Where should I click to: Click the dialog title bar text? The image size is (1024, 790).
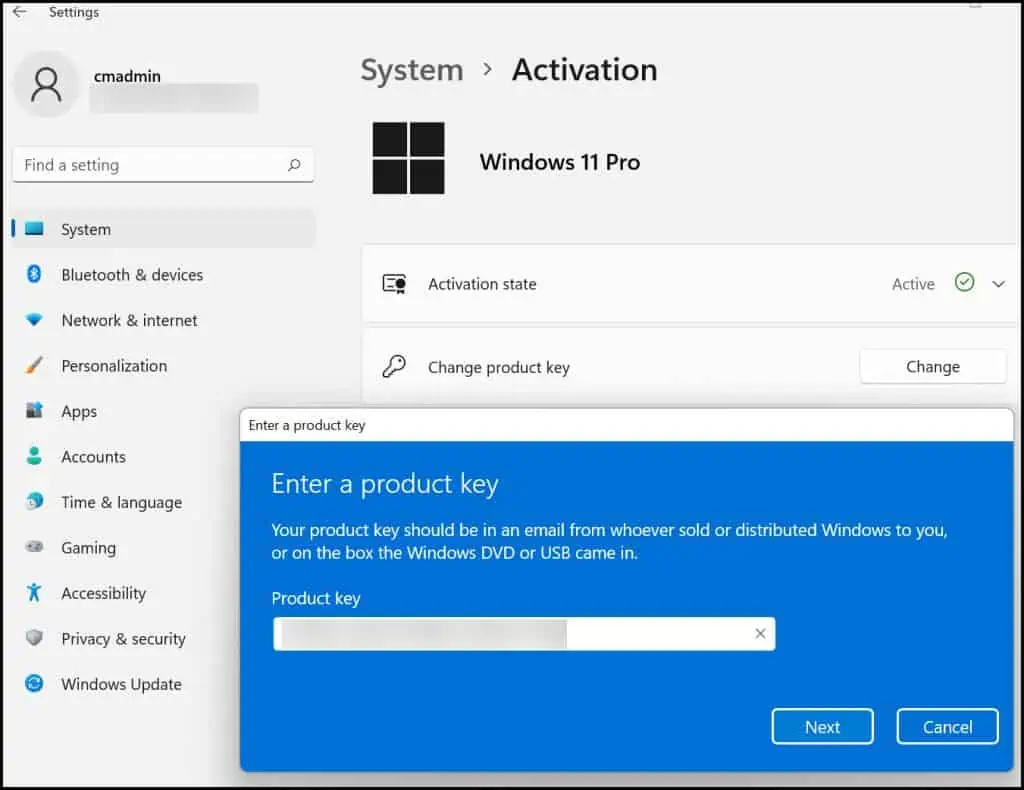pyautogui.click(x=307, y=425)
